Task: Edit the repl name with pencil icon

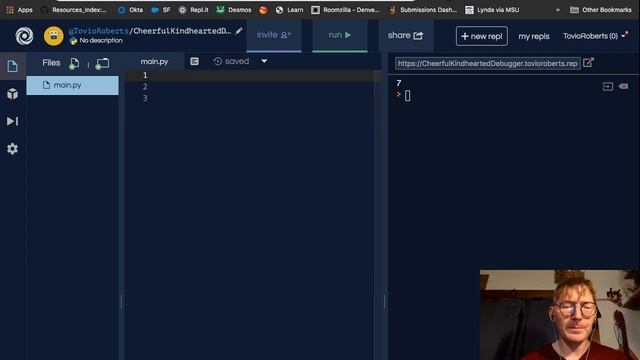Action: click(x=239, y=31)
